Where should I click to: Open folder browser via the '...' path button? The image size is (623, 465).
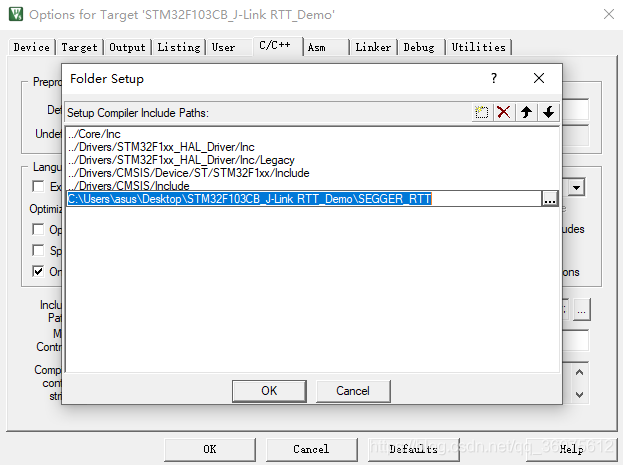[550, 199]
